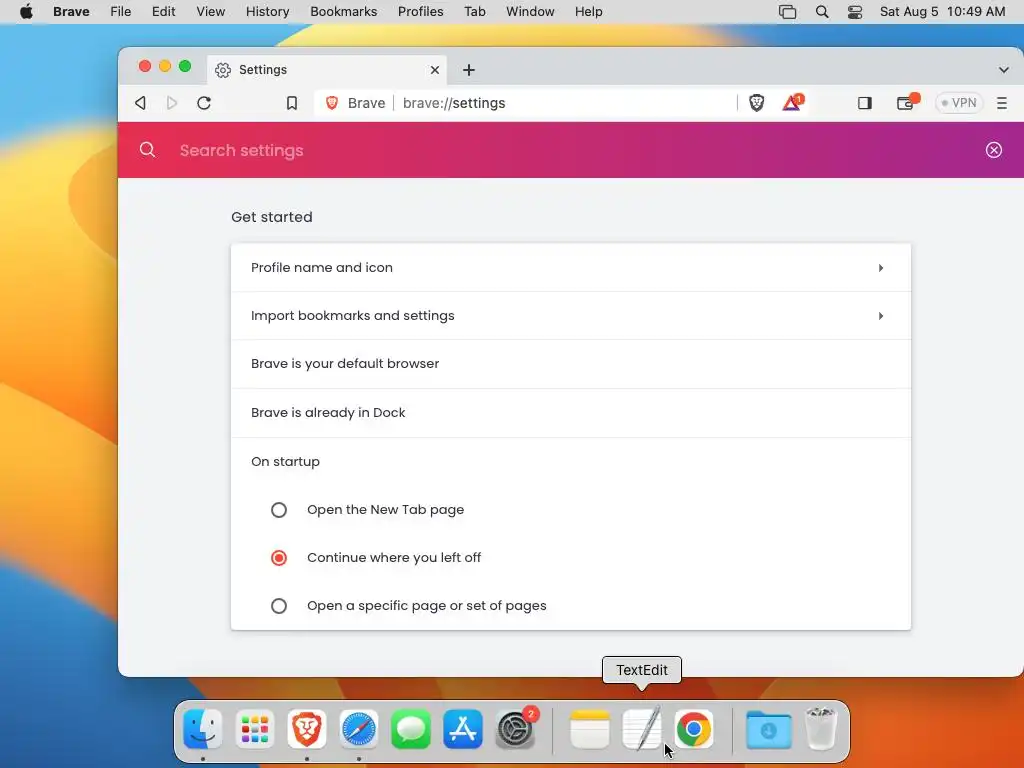Click the search magnifier in settings bar
Viewport: 1024px width, 768px height.
pyautogui.click(x=148, y=150)
